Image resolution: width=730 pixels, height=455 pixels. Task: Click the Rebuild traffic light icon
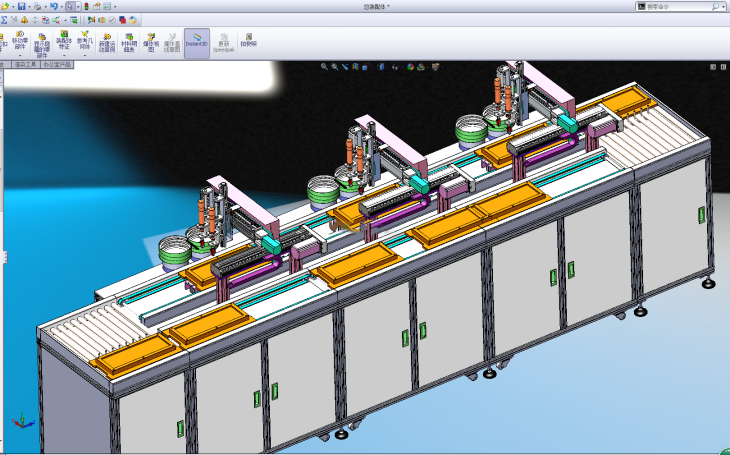86,6
